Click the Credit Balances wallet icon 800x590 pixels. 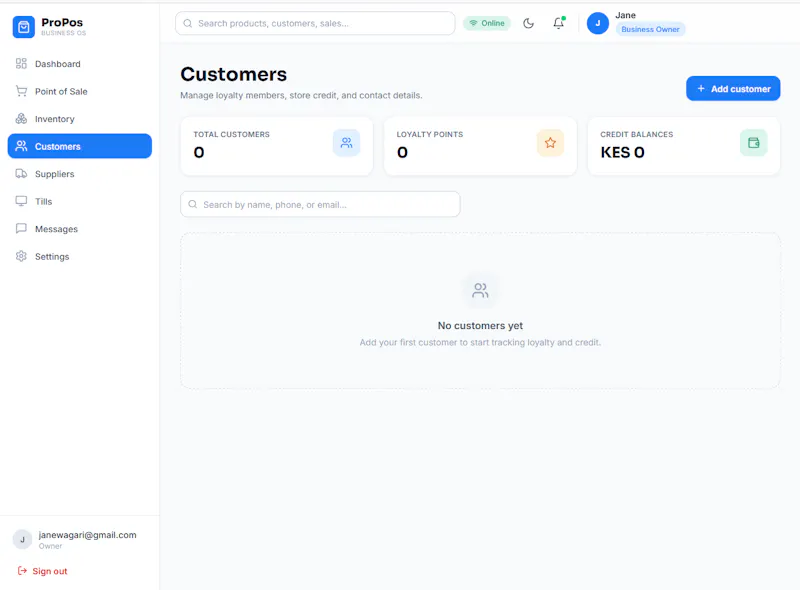pos(754,143)
